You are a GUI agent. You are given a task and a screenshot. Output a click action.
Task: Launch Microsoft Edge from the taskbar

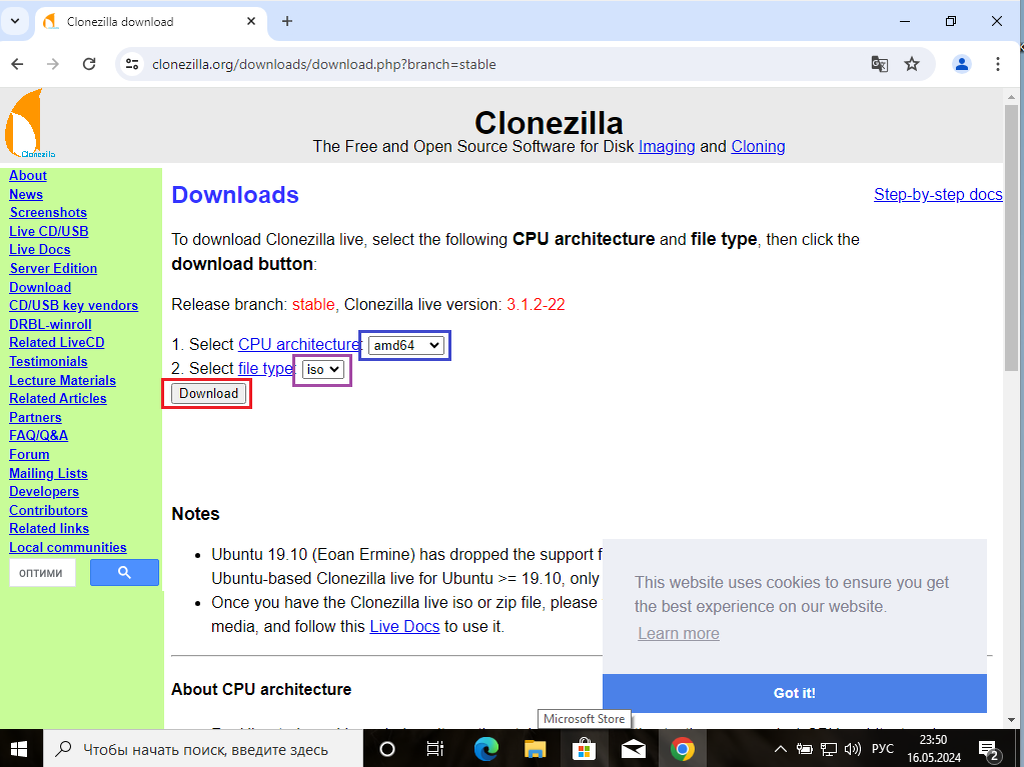pyautogui.click(x=486, y=749)
